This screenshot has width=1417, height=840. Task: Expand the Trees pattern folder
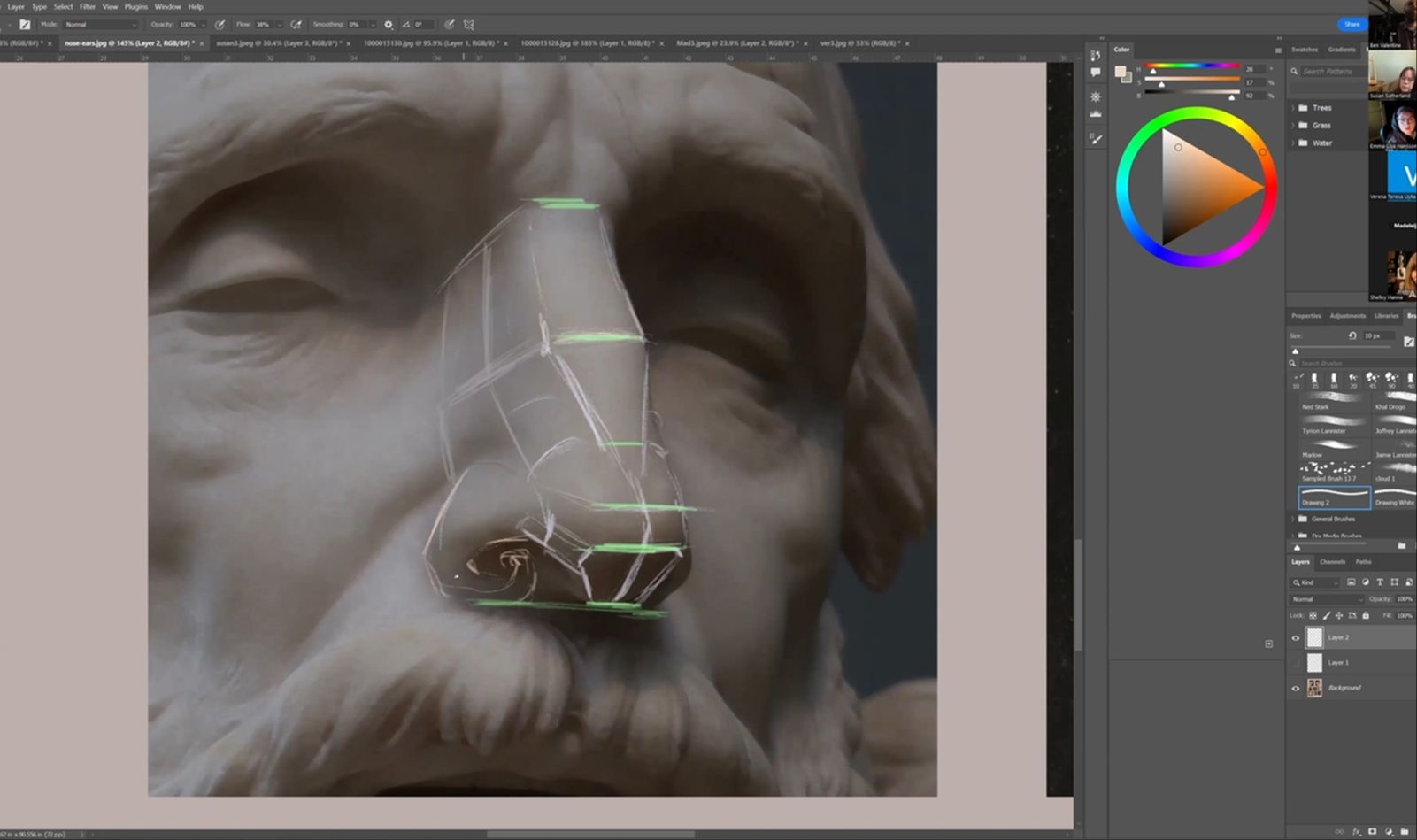pyautogui.click(x=1293, y=108)
